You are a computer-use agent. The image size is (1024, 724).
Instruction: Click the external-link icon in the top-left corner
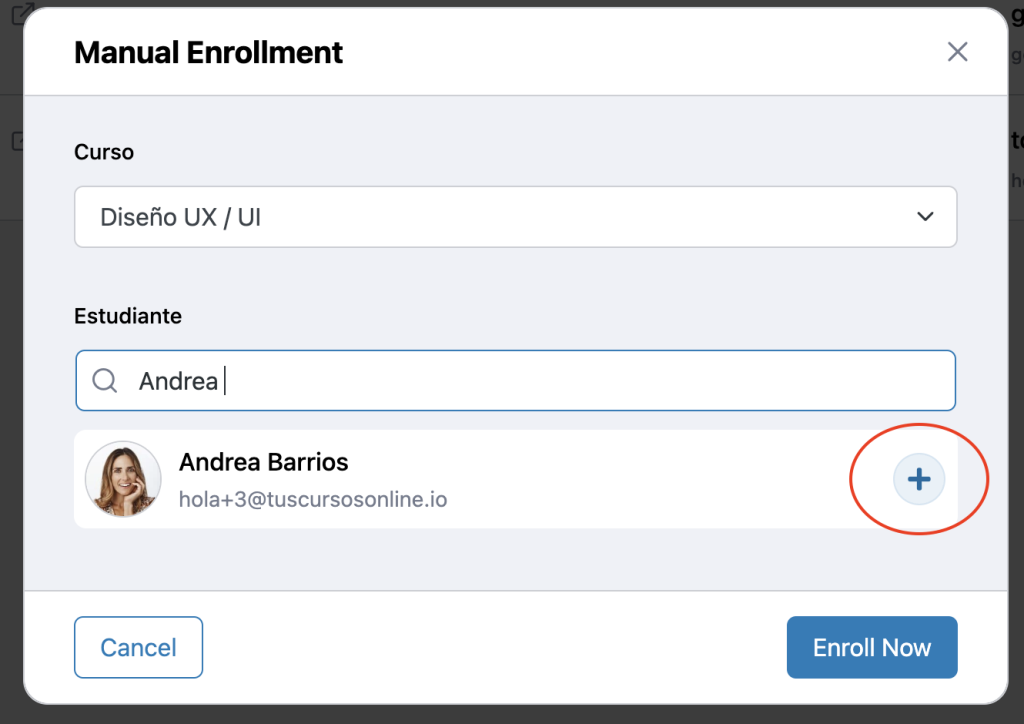click(x=19, y=14)
